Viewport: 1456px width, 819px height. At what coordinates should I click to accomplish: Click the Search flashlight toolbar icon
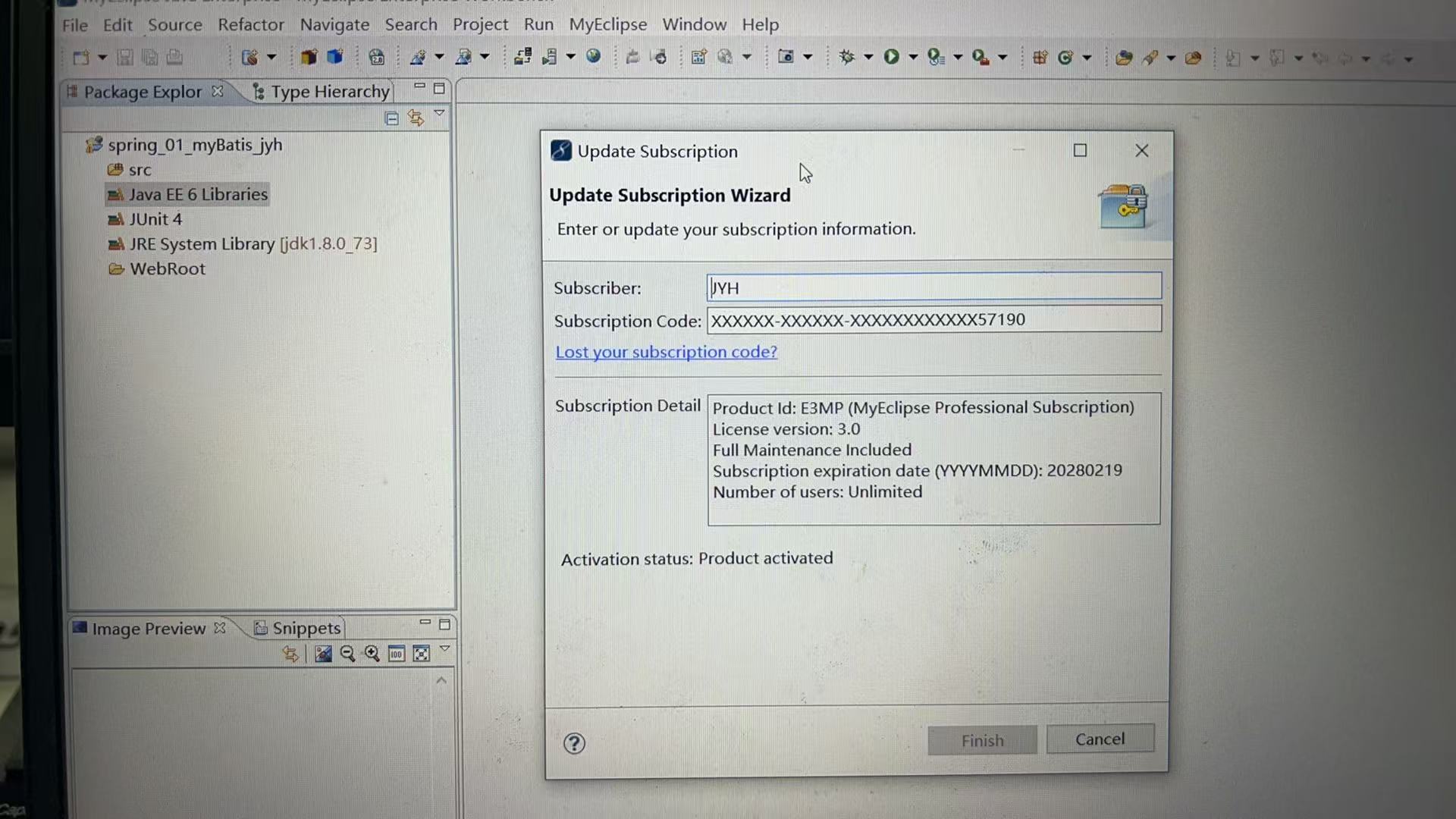tap(1150, 57)
